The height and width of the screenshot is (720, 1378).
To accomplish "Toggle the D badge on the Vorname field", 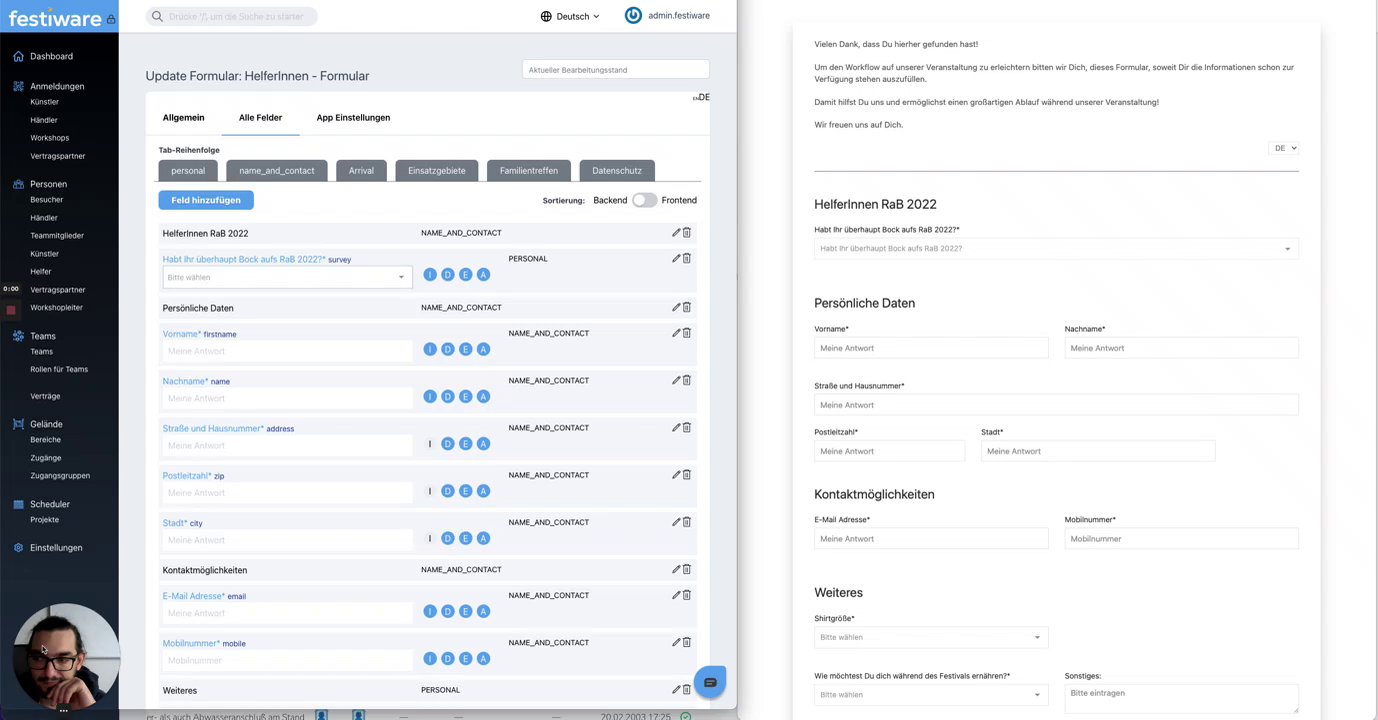I will [x=448, y=349].
